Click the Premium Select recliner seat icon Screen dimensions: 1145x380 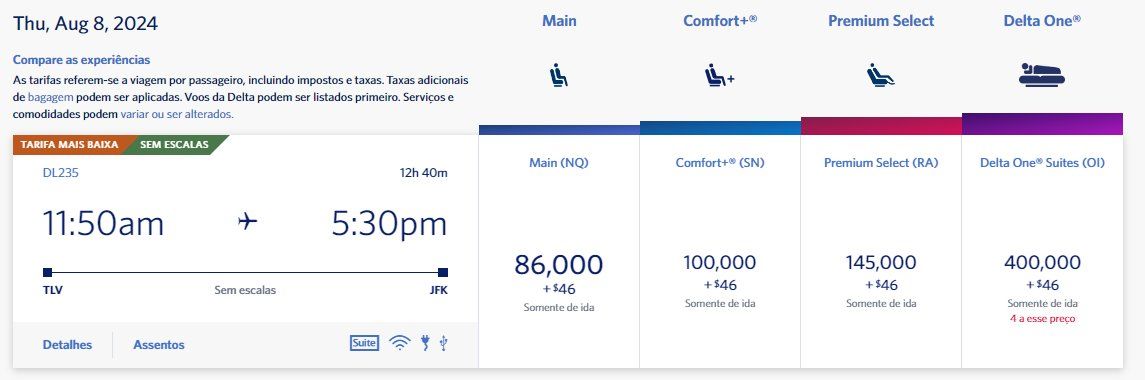[881, 76]
